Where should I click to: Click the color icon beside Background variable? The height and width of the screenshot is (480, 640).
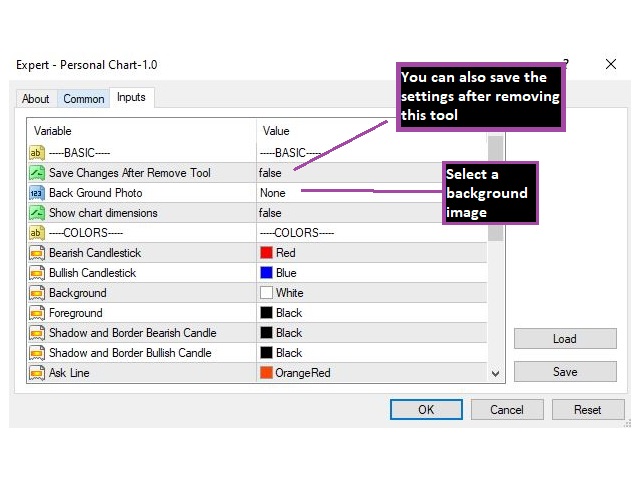(x=37, y=293)
